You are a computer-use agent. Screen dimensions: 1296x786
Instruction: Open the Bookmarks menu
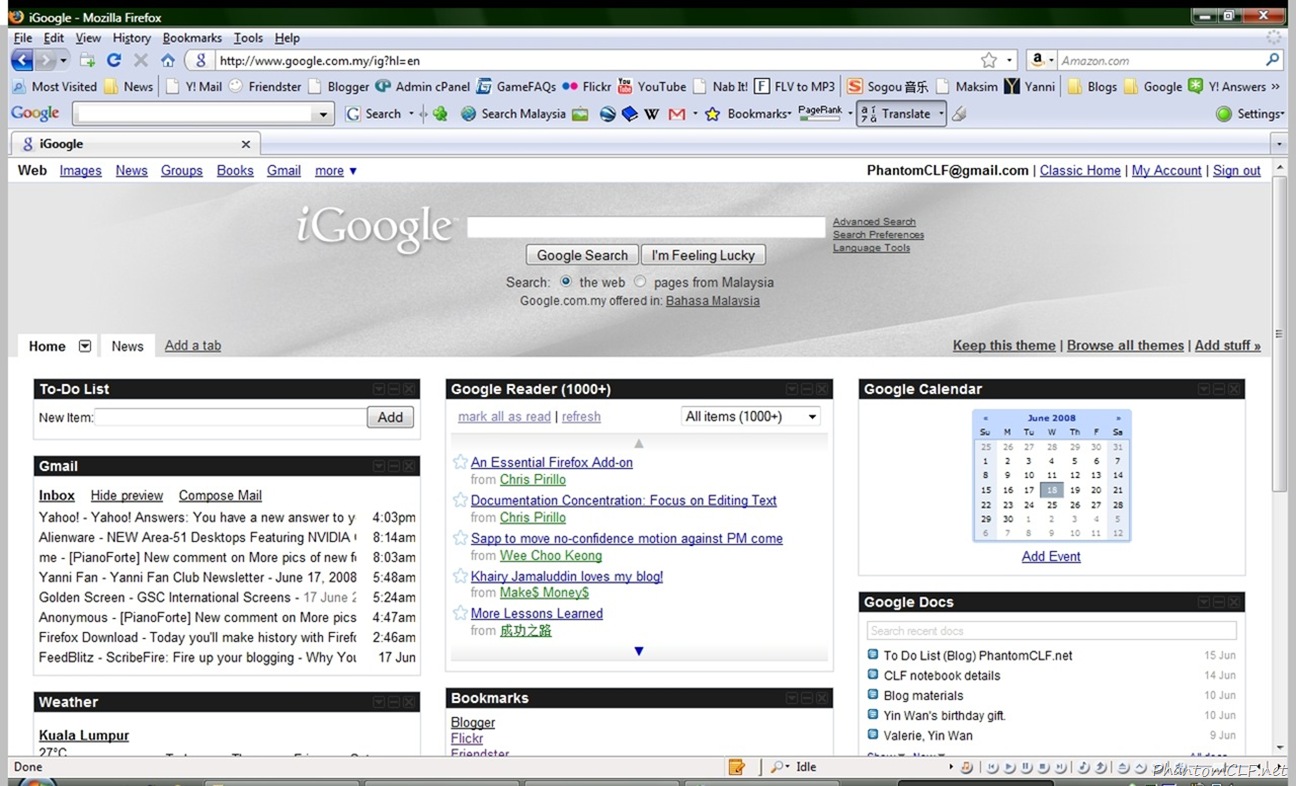192,38
